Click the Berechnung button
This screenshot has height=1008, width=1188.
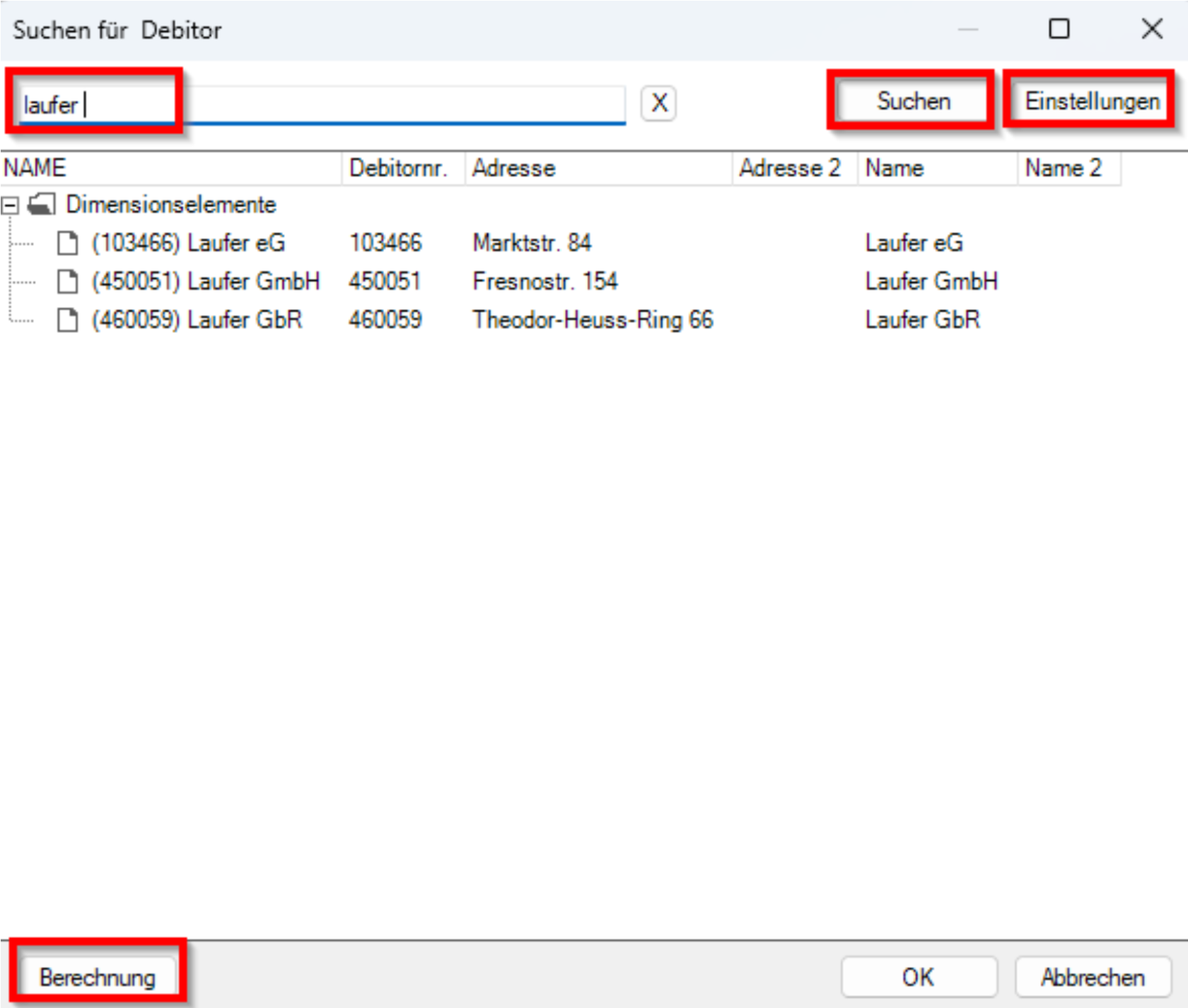[x=98, y=977]
